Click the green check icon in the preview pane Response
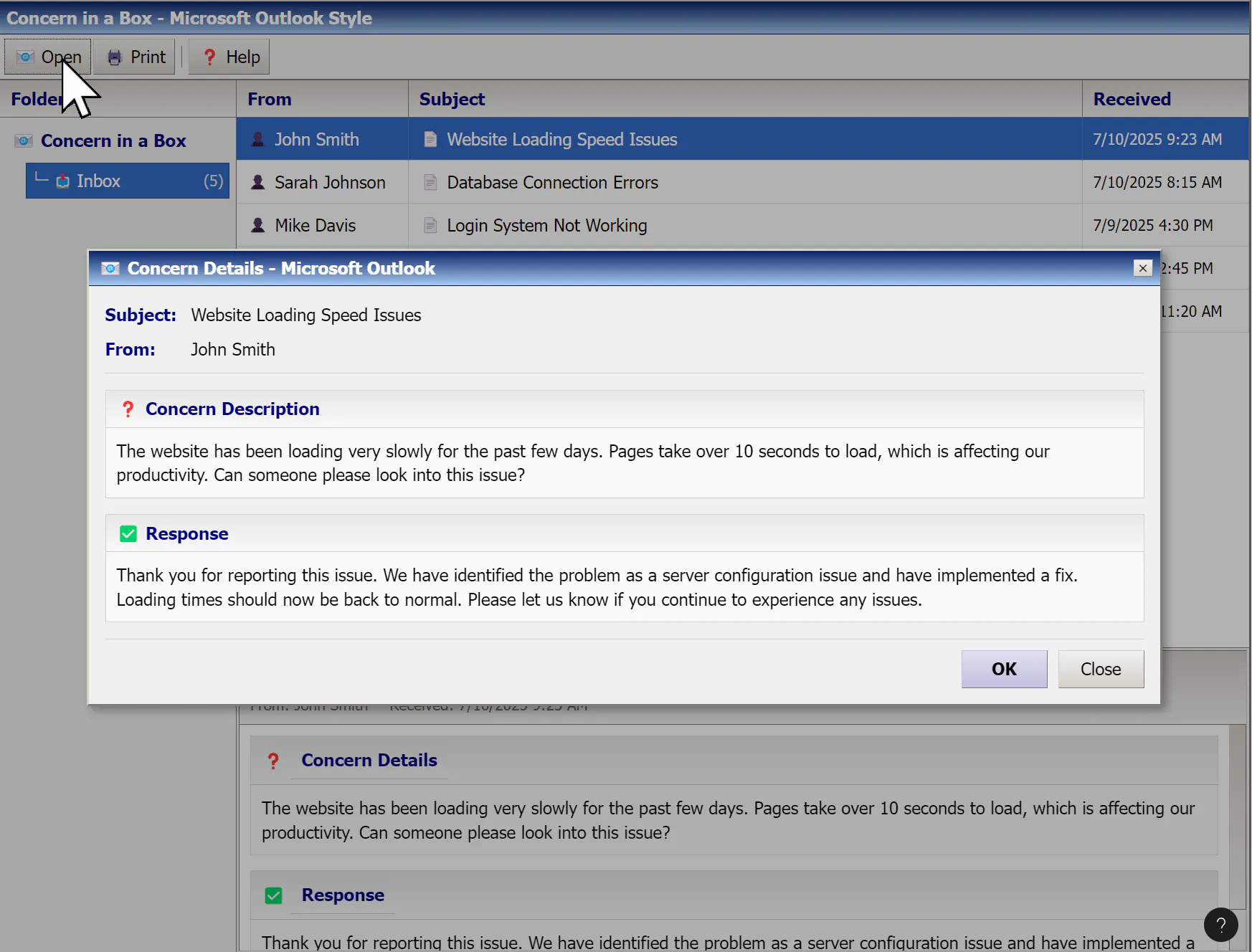Screen dimensions: 1252x952 273,895
